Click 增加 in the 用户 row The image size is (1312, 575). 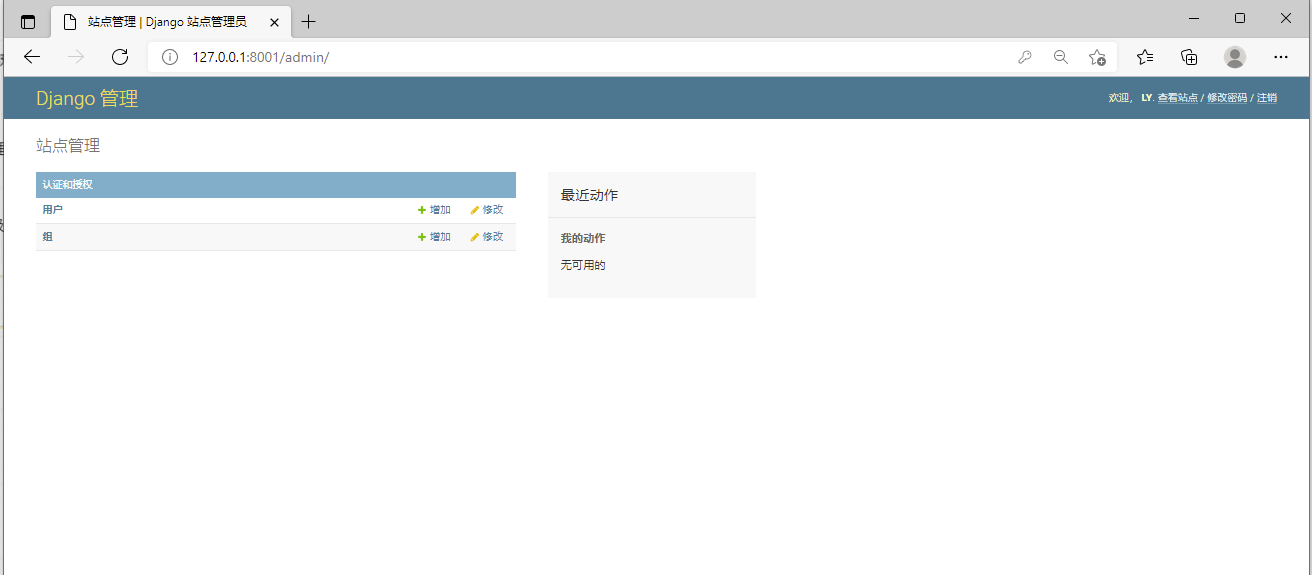(x=434, y=210)
